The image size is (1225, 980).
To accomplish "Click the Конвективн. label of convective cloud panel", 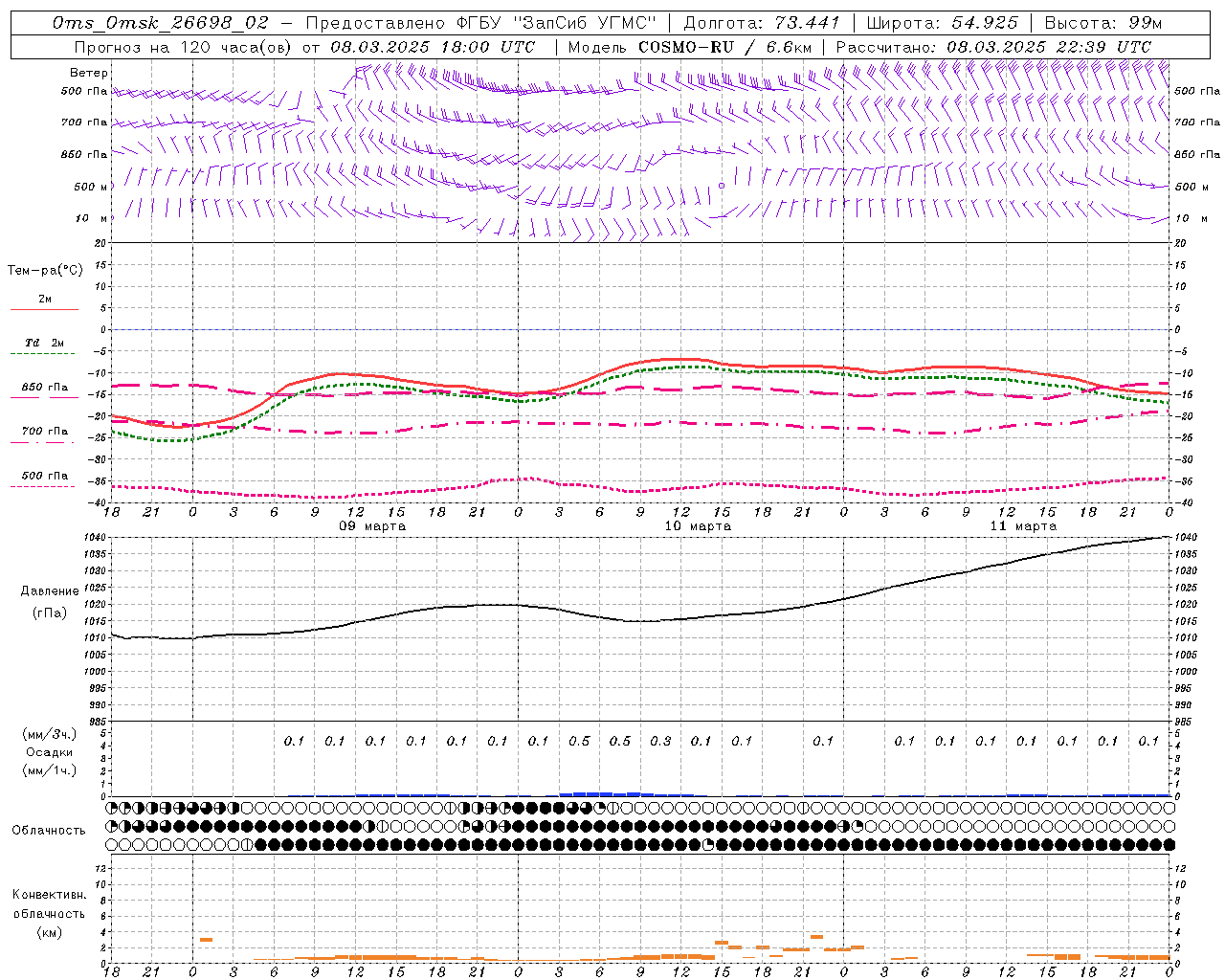I will pos(49,895).
